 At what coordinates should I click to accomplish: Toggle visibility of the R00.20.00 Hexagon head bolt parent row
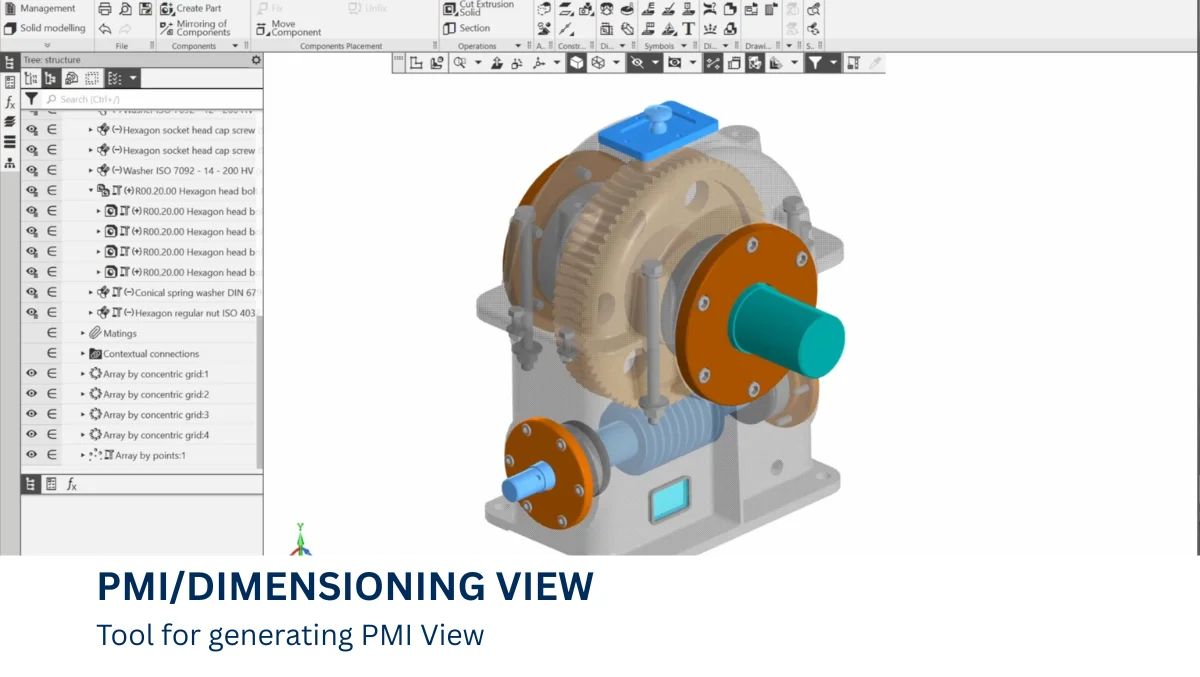tap(31, 190)
